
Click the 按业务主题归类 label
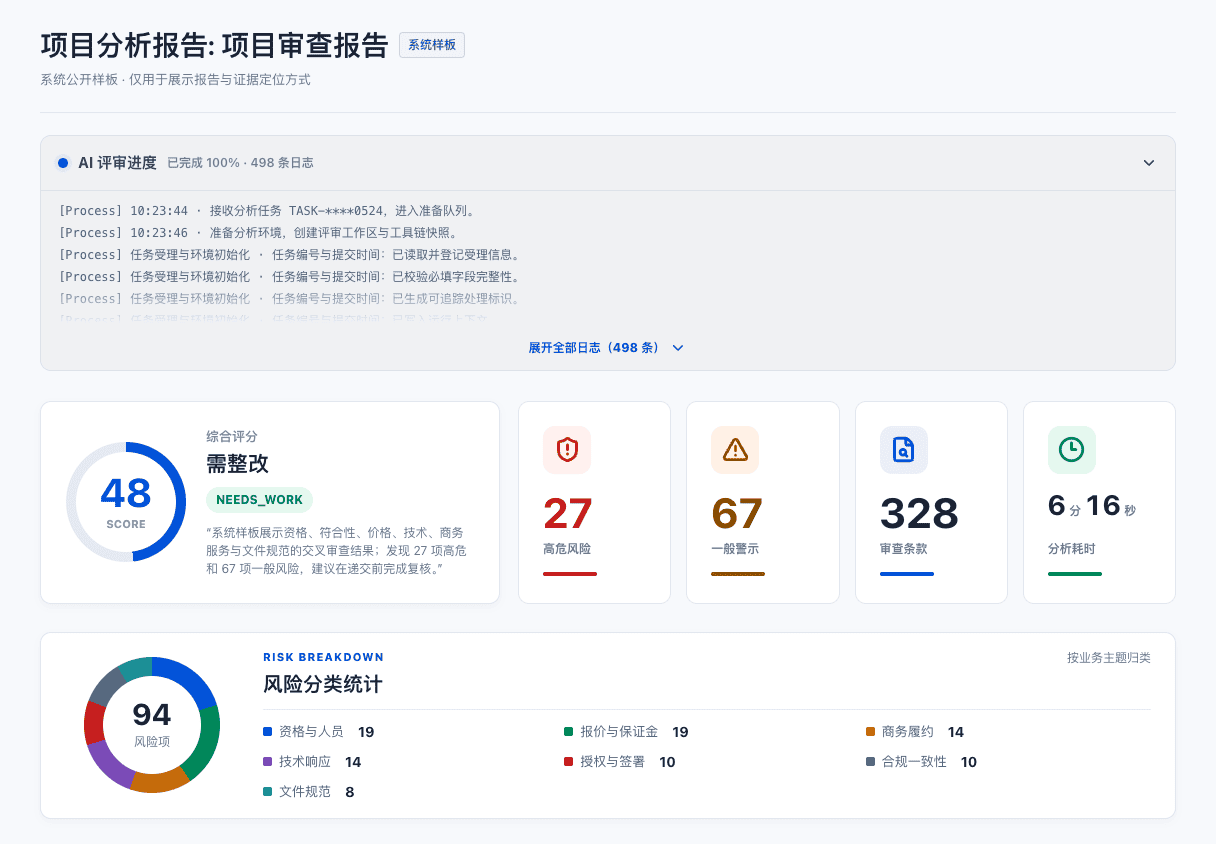[1109, 658]
